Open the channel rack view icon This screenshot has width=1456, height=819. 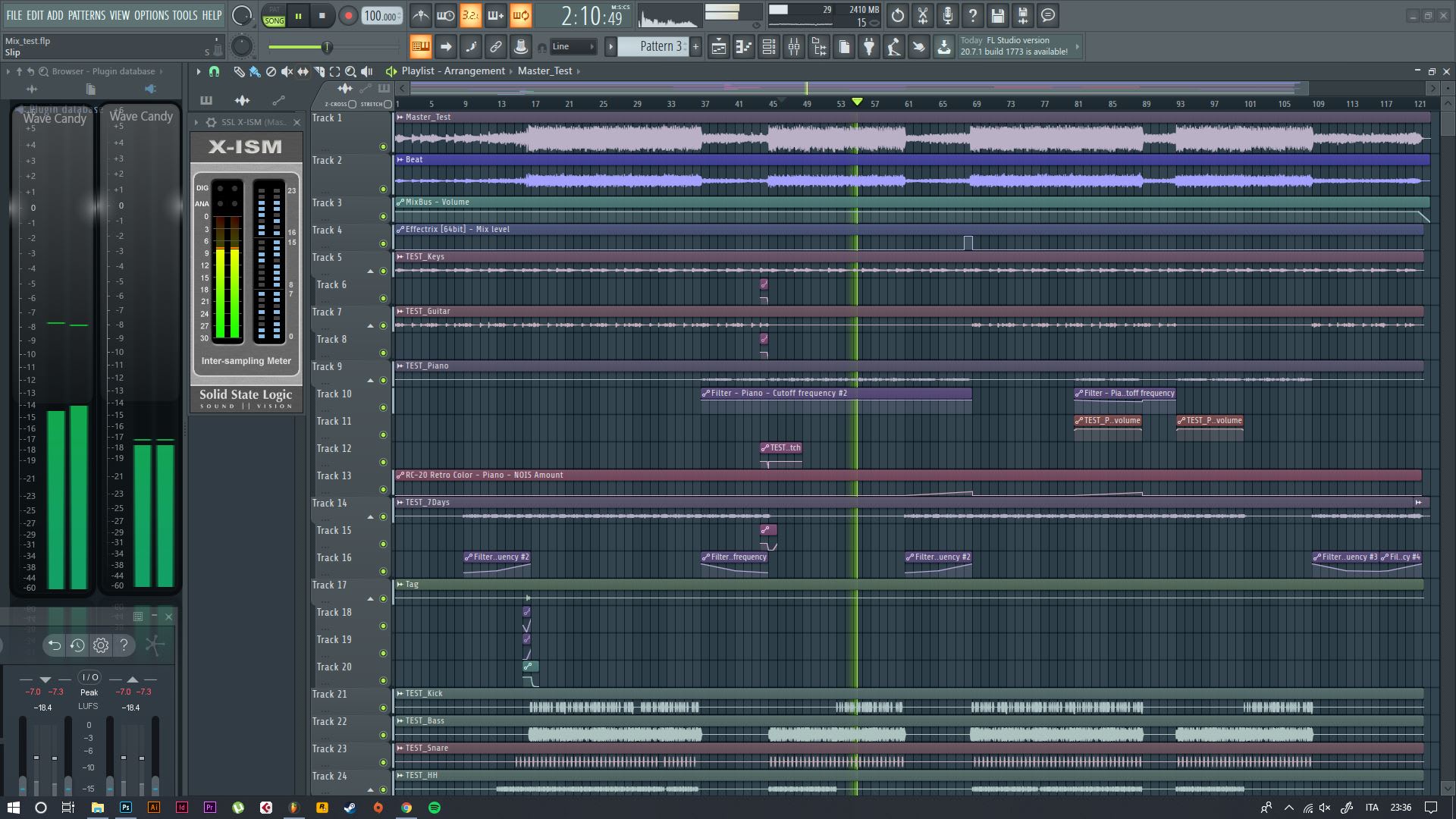coord(769,47)
